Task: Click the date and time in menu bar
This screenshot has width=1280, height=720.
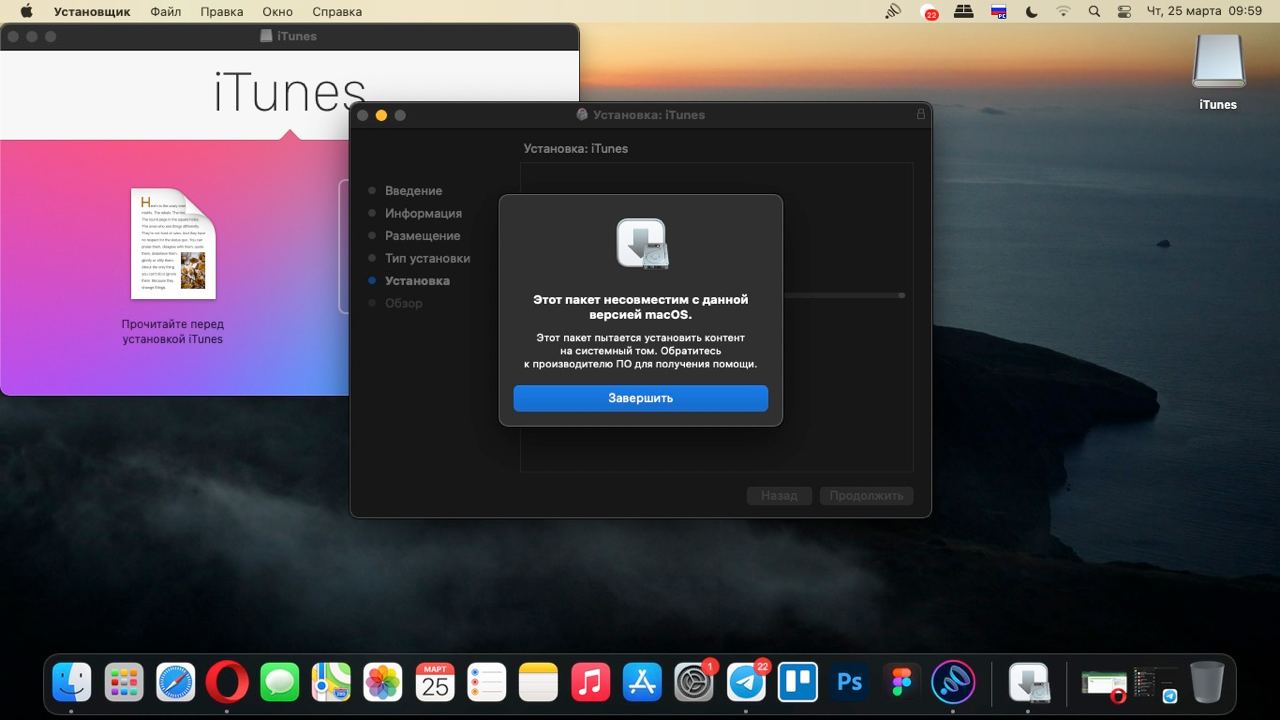Action: coord(1204,12)
